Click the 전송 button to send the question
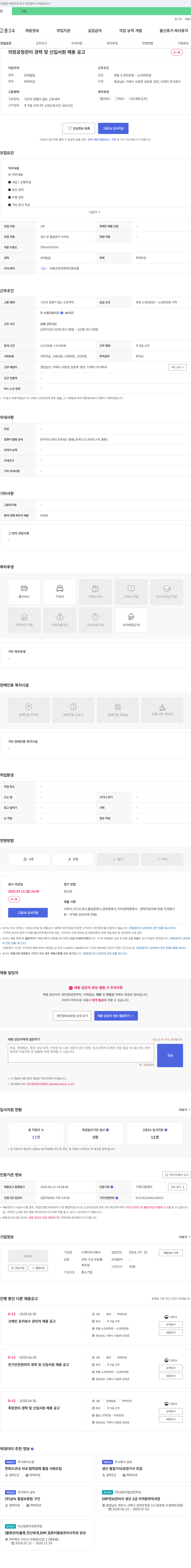Image resolution: width=191 pixels, height=1568 pixels. pyautogui.click(x=170, y=1055)
